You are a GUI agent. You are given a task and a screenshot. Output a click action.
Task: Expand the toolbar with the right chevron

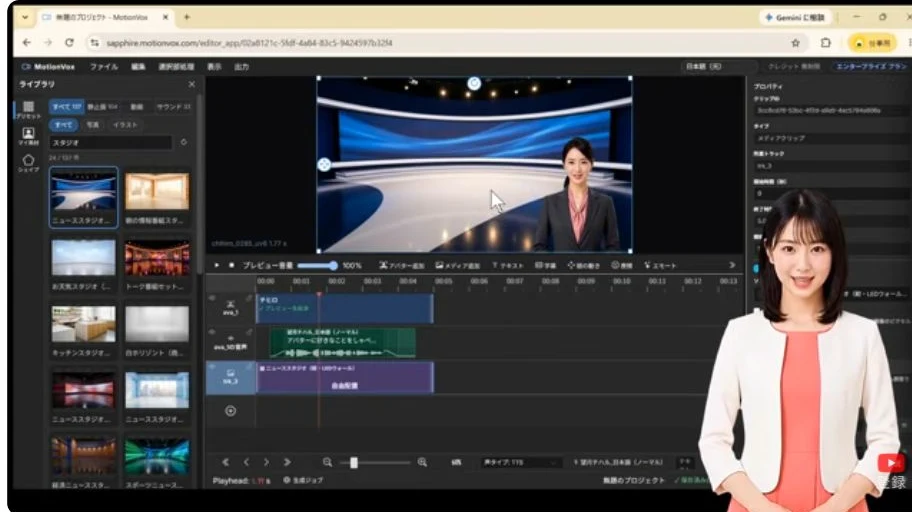pos(732,265)
